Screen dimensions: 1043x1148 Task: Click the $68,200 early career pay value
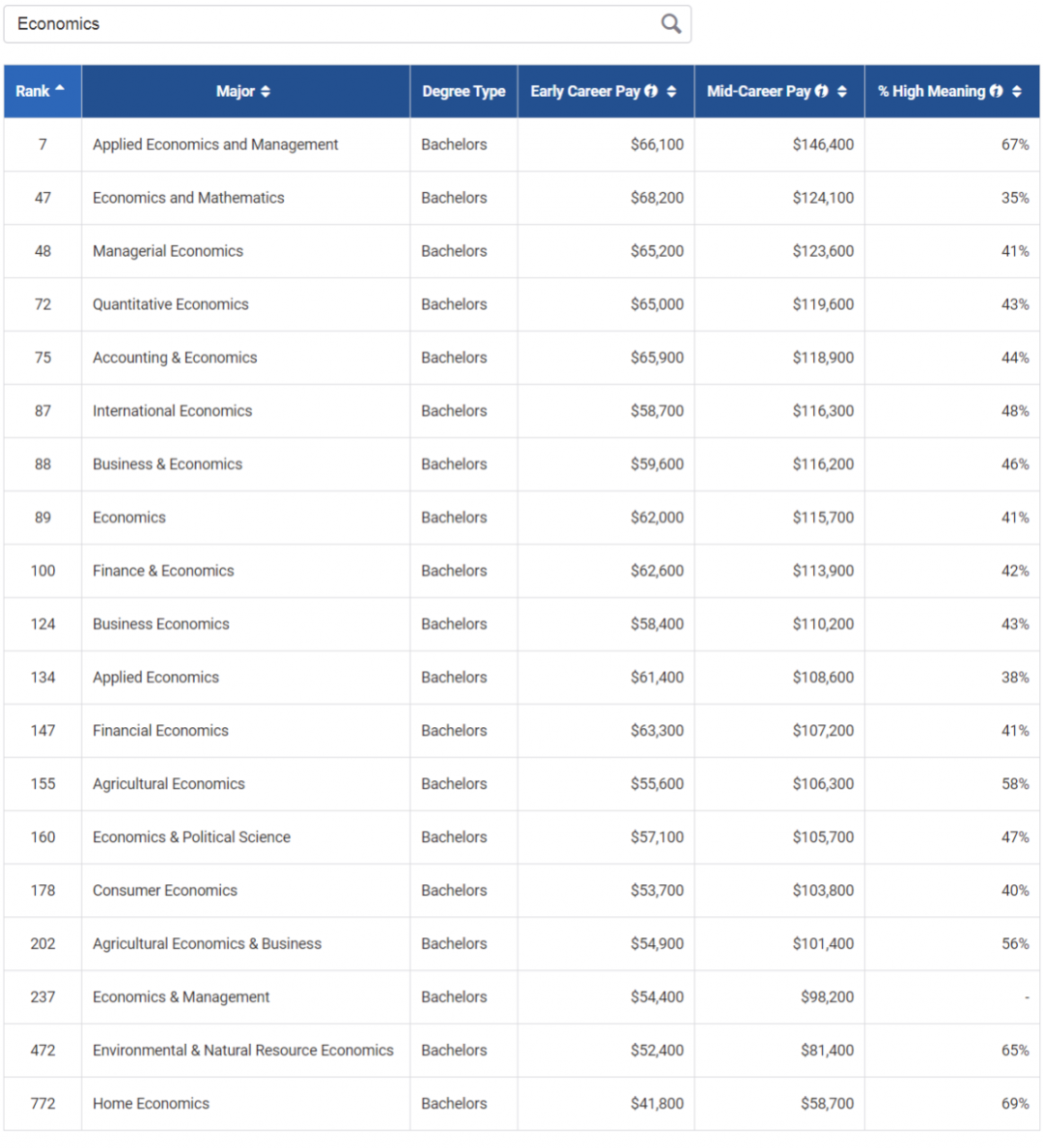pyautogui.click(x=657, y=198)
